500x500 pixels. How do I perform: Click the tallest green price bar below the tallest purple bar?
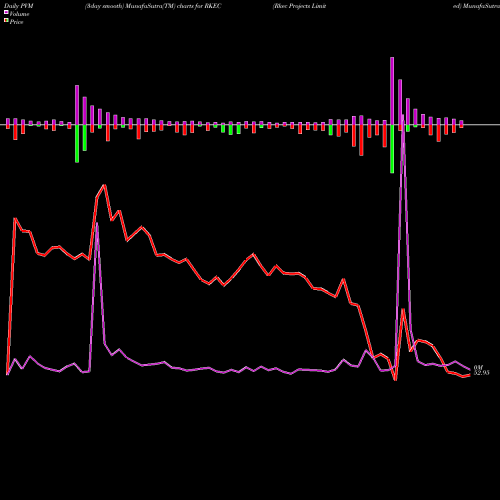point(392,149)
